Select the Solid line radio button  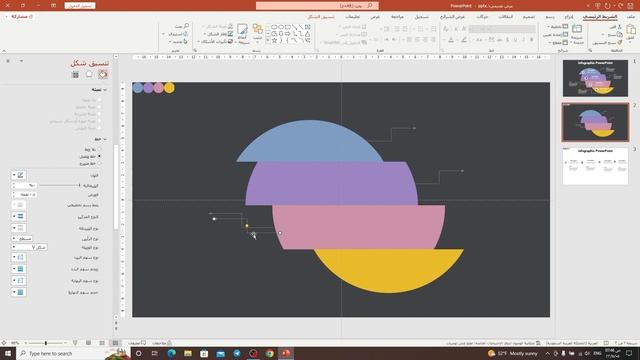[x=99, y=156]
